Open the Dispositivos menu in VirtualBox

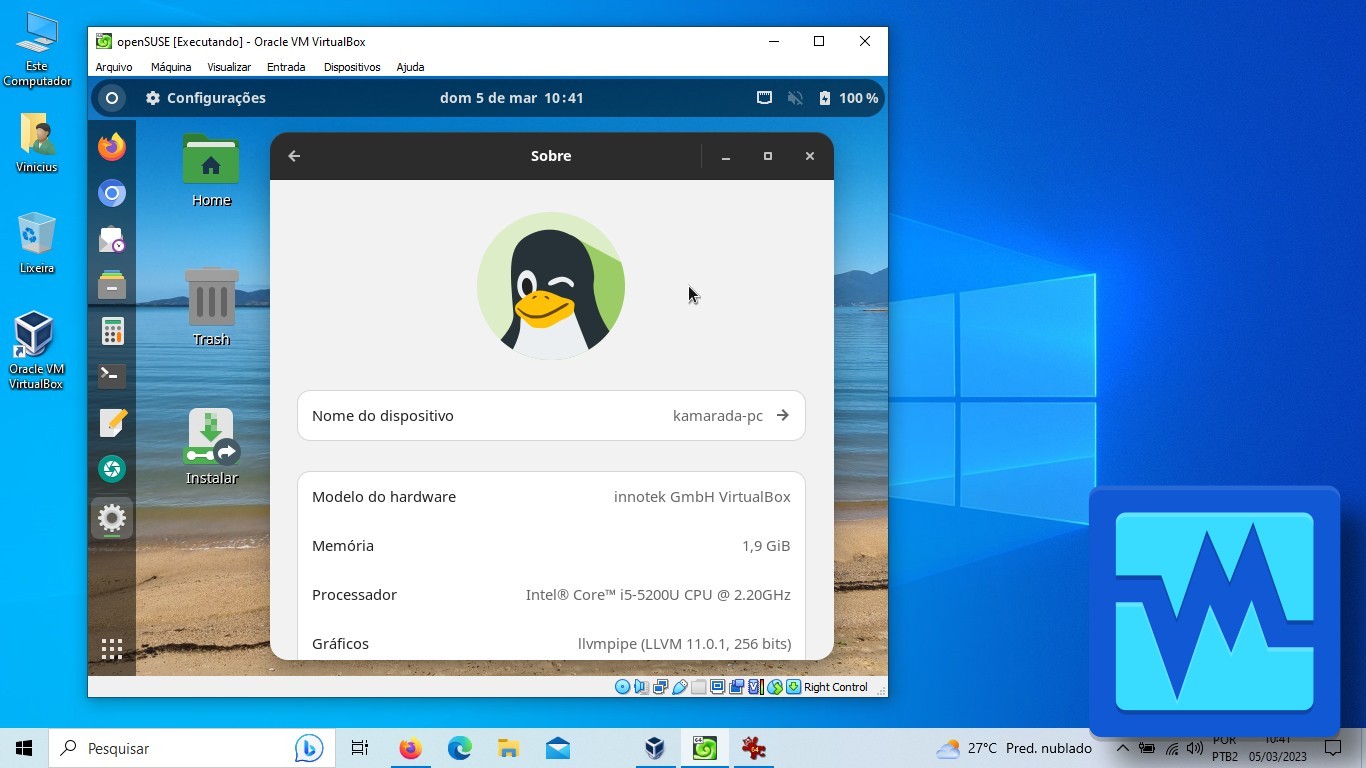[x=351, y=67]
